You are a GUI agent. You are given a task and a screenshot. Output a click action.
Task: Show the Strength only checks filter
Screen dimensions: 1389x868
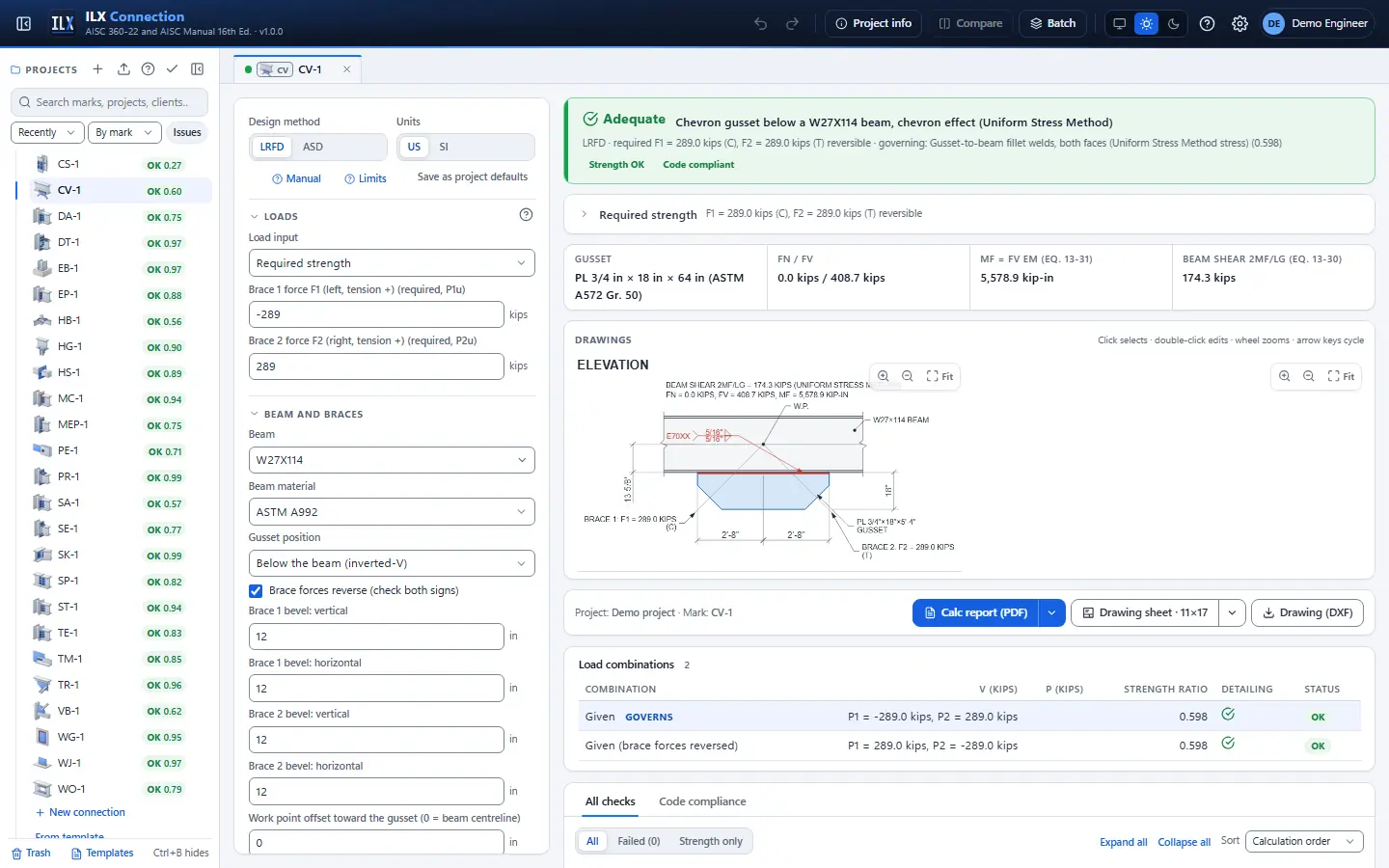[x=711, y=841]
